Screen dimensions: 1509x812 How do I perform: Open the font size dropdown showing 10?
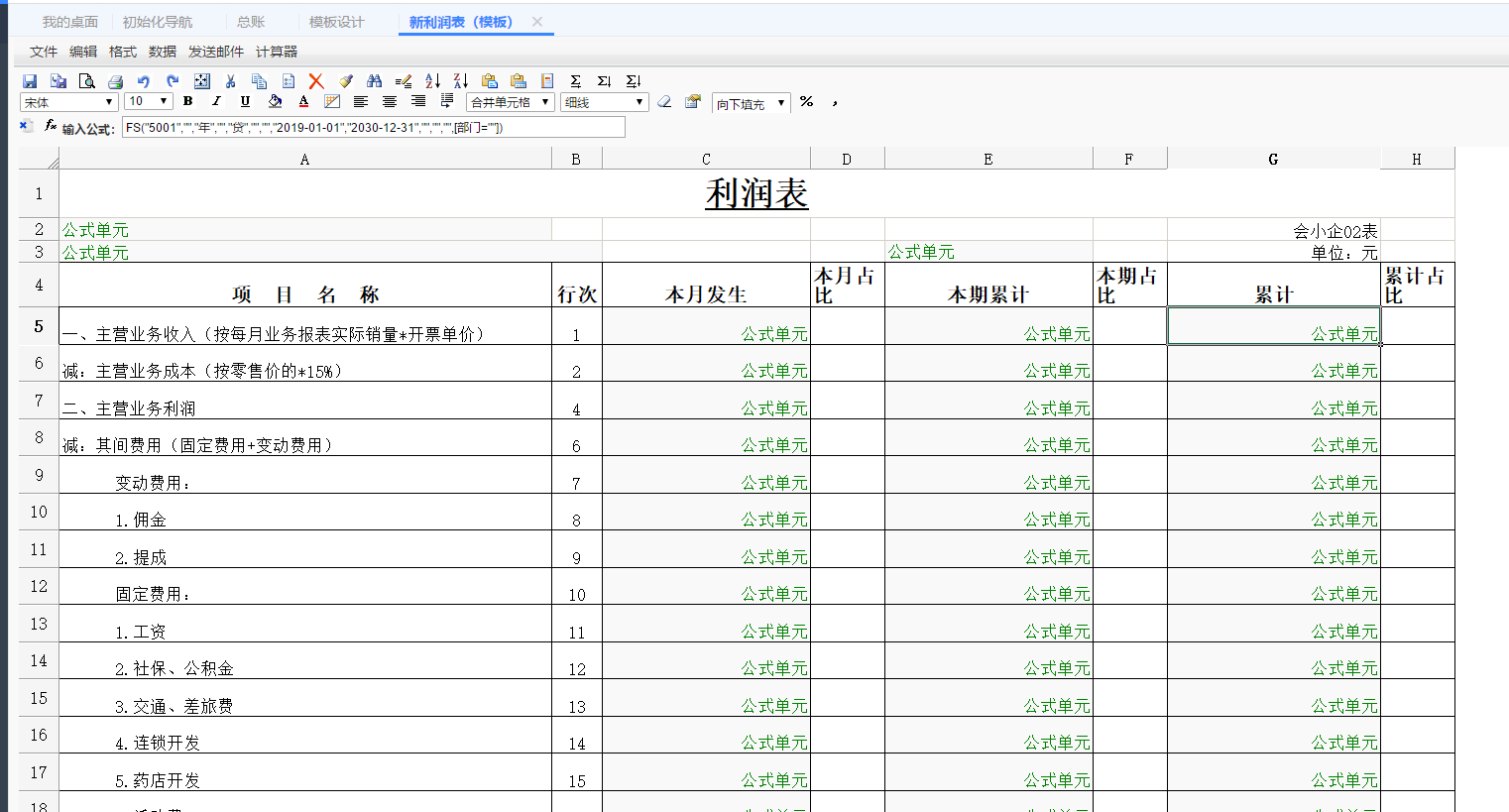click(x=149, y=102)
